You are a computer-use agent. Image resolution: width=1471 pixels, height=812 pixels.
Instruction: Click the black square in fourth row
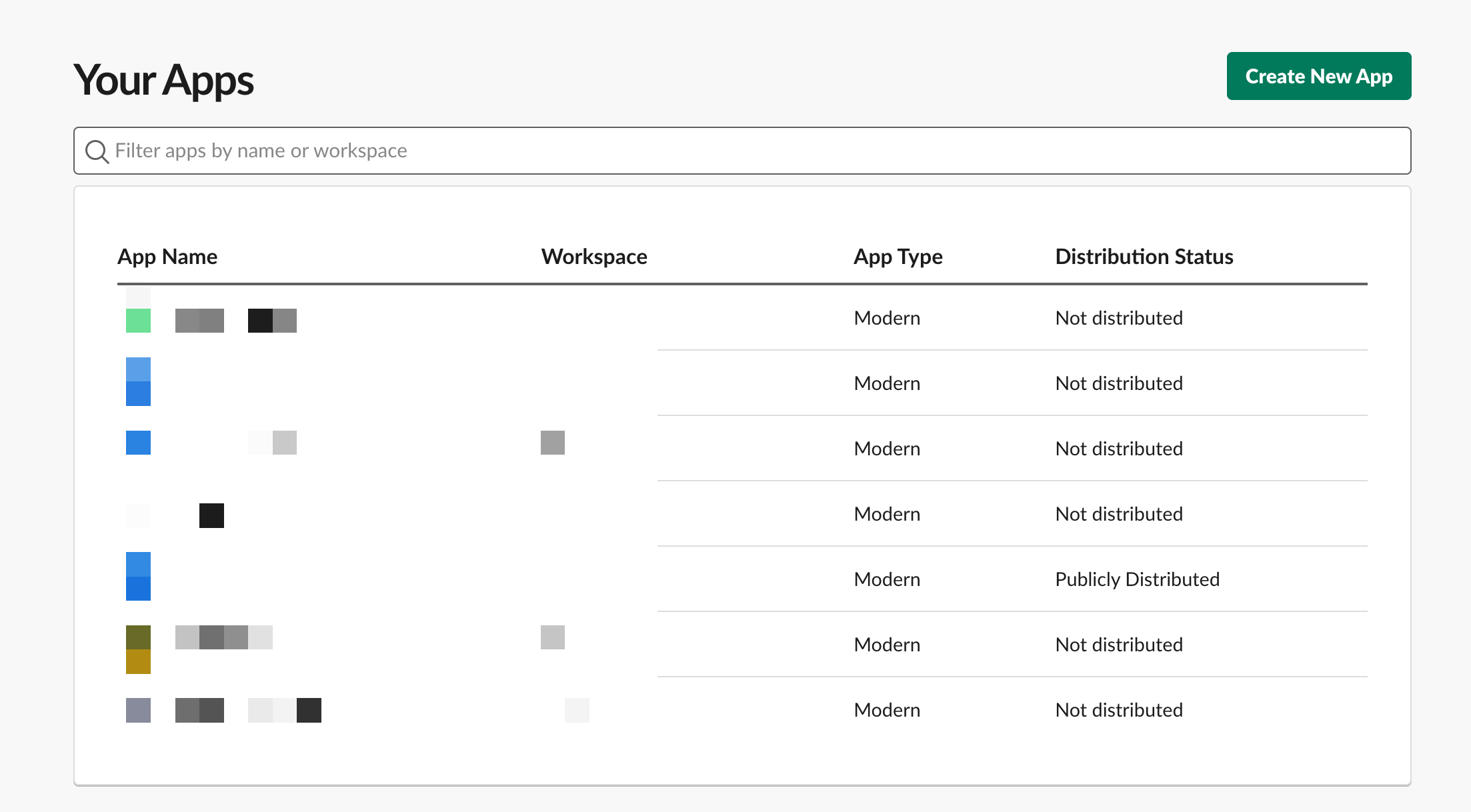(x=211, y=515)
